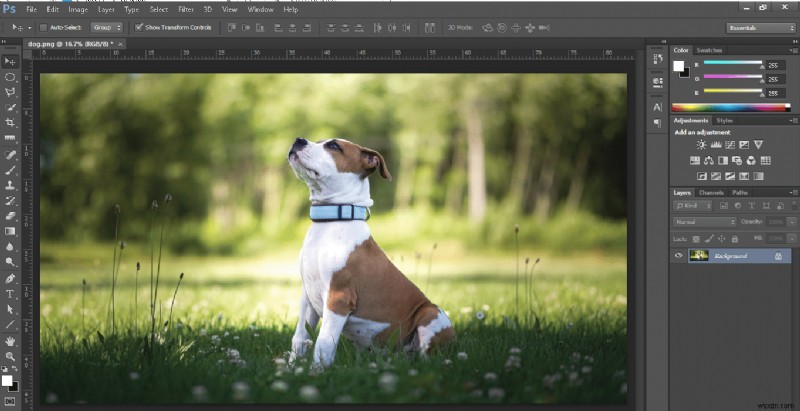Select the Move tool in the toolbox

(x=10, y=62)
